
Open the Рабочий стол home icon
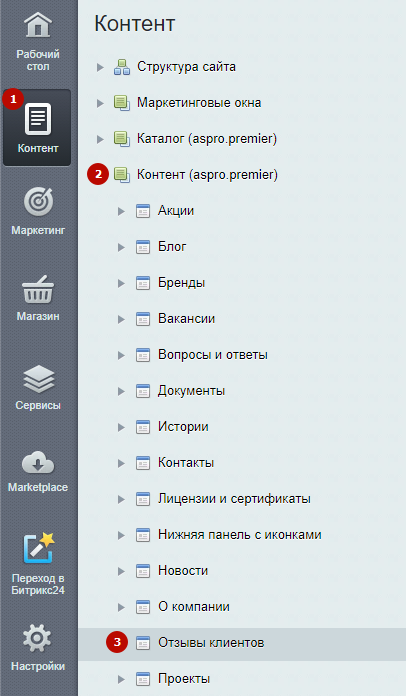pyautogui.click(x=38, y=26)
